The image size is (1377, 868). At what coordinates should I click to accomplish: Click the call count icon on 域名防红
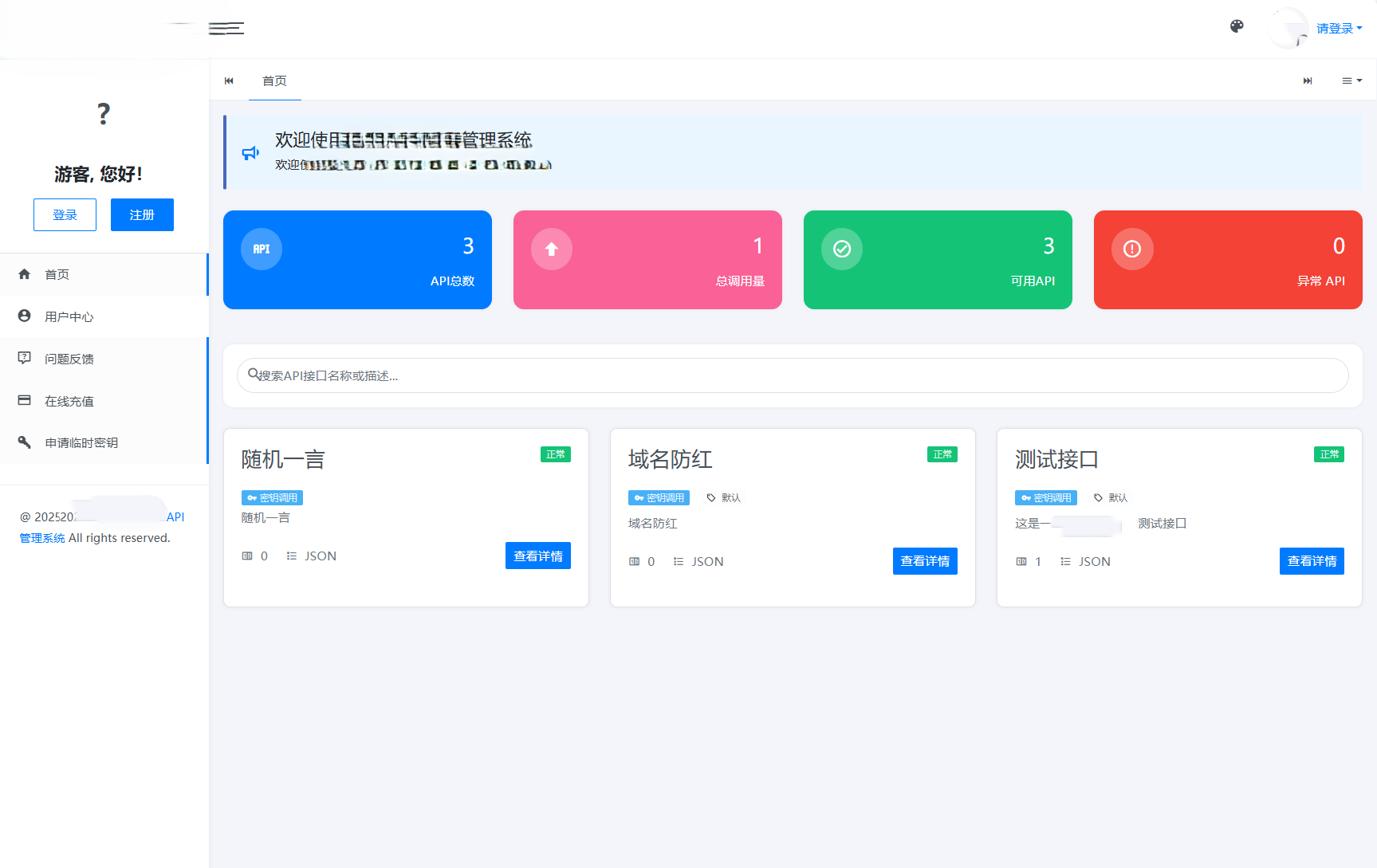coord(635,561)
